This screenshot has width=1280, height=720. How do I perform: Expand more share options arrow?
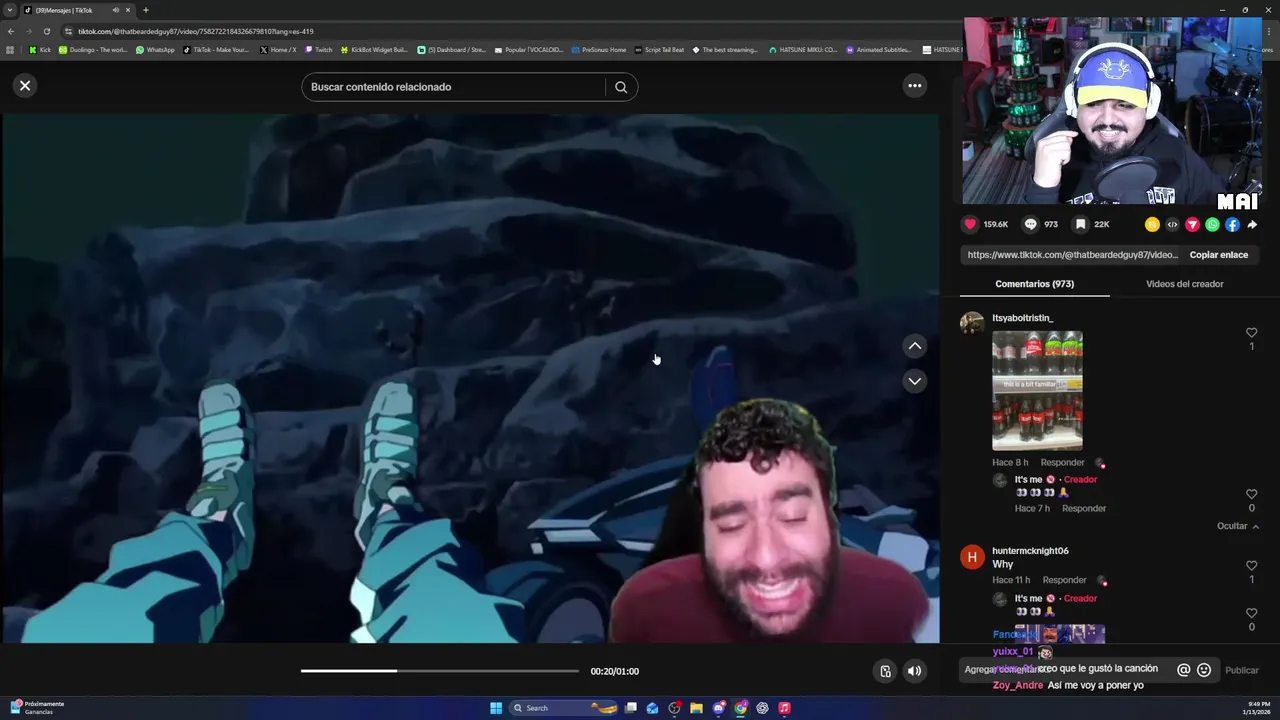[1252, 225]
